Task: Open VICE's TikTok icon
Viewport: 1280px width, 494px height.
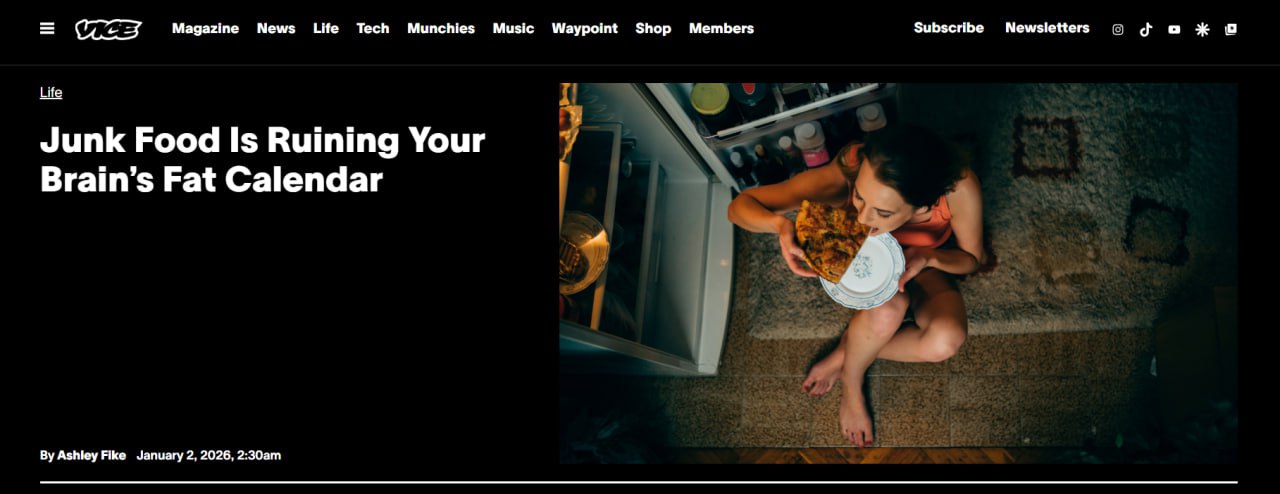Action: click(x=1146, y=29)
